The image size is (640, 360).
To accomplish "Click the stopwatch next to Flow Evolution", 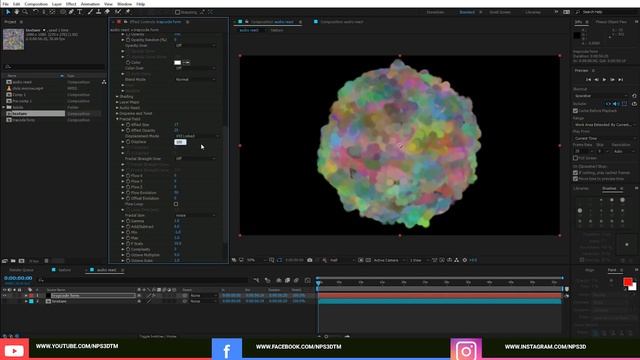I will tap(128, 193).
